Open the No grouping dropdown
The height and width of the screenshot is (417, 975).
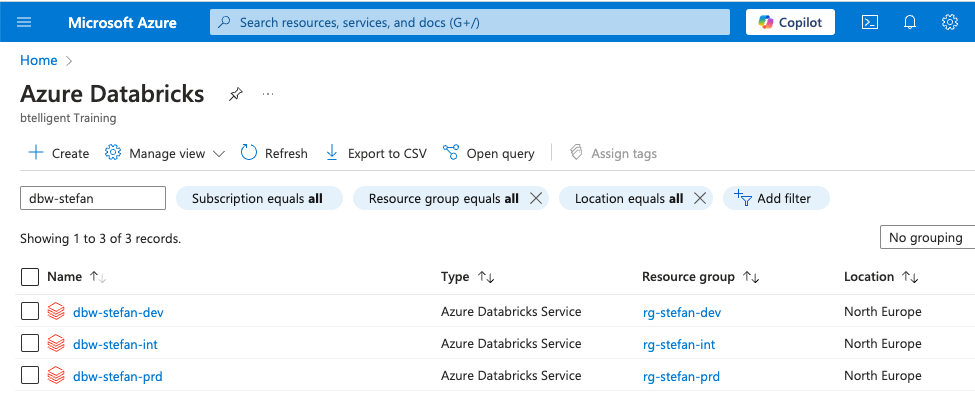tap(925, 238)
